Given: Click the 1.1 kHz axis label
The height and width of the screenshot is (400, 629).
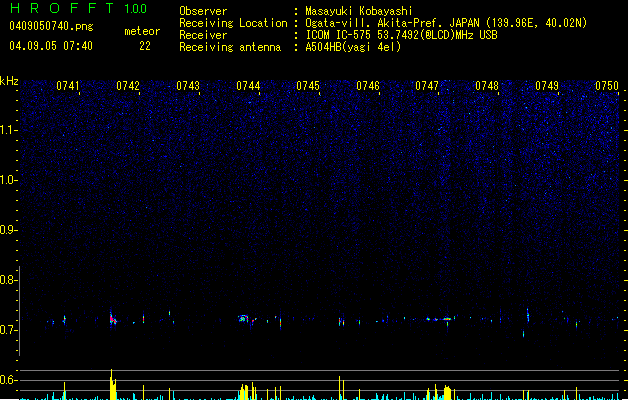Looking at the screenshot, I should pos(8,130).
